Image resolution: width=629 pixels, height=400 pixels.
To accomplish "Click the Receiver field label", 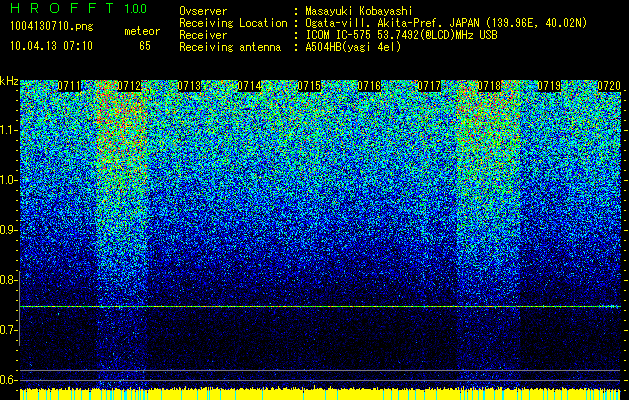I will click(203, 35).
